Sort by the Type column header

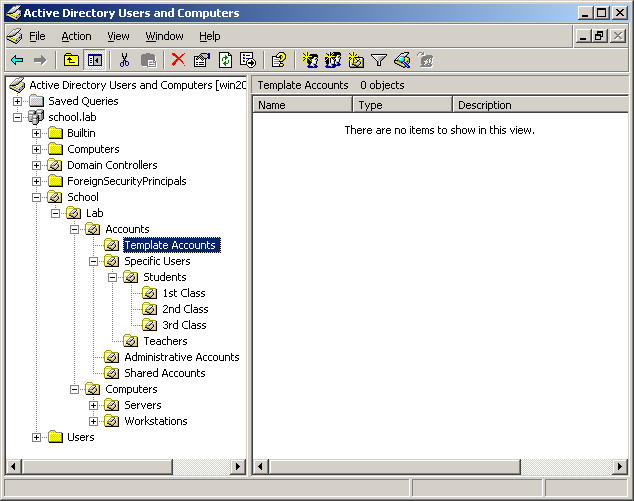click(x=402, y=105)
